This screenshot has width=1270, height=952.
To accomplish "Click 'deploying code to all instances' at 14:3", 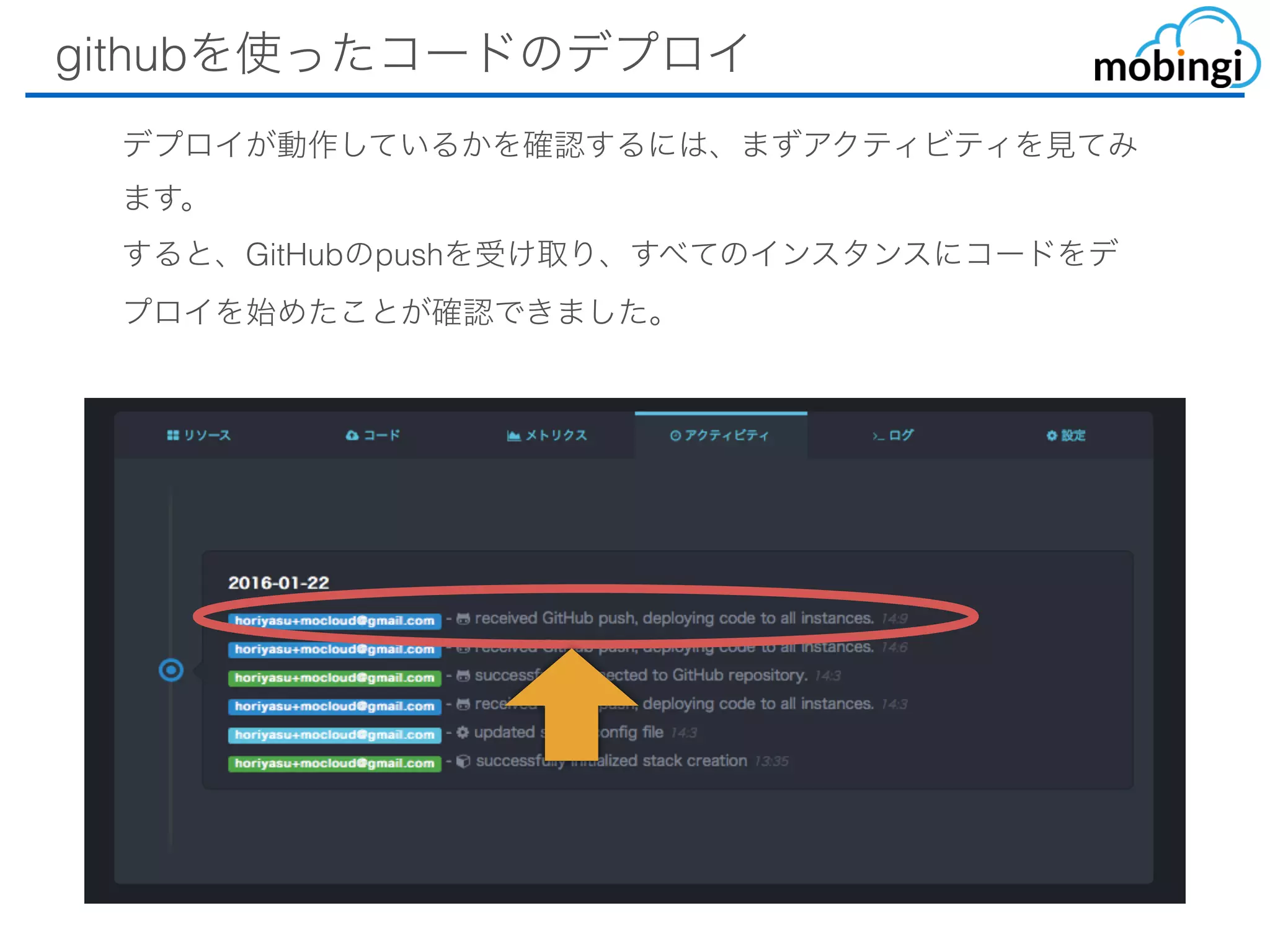I will [x=758, y=703].
